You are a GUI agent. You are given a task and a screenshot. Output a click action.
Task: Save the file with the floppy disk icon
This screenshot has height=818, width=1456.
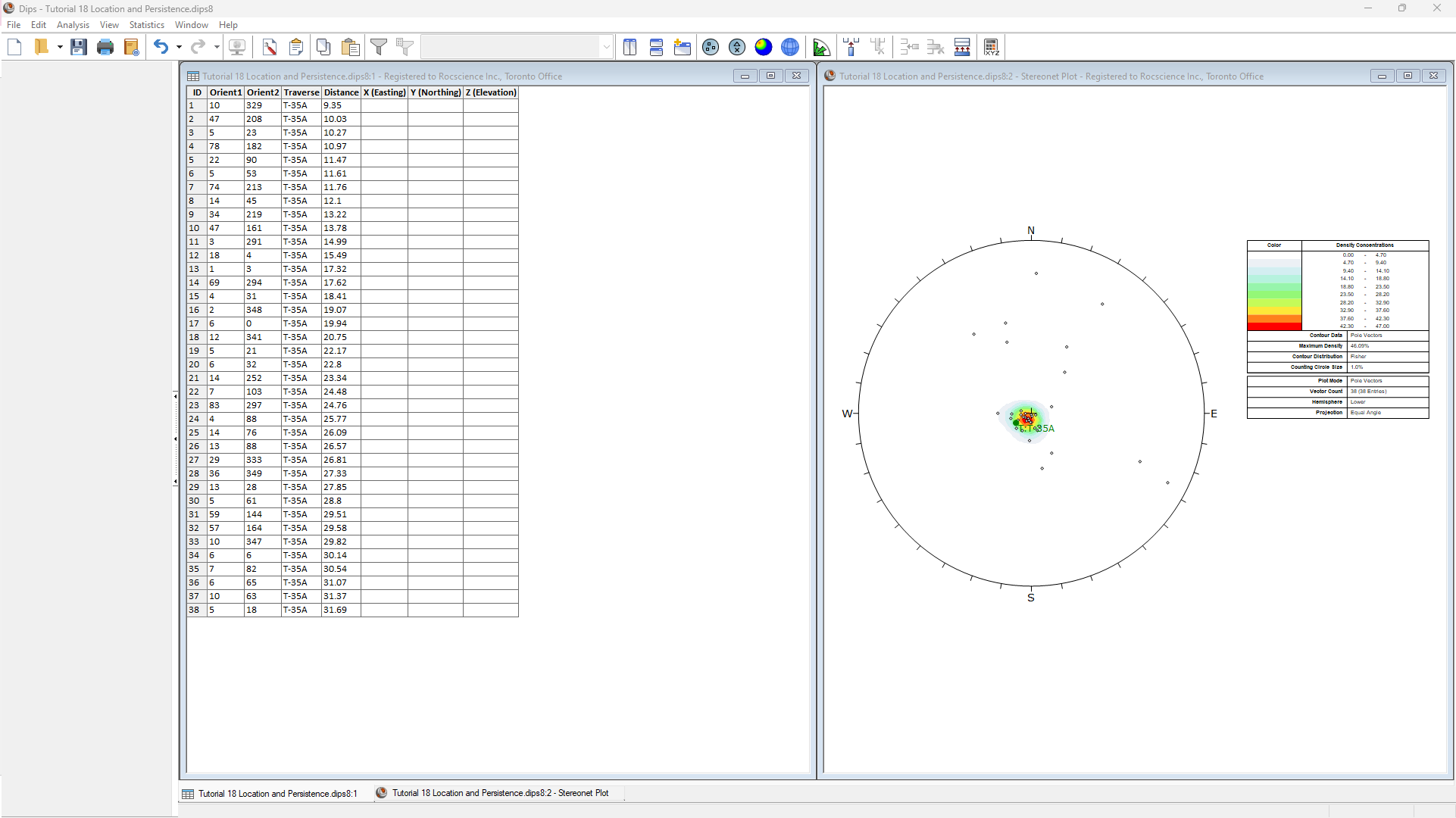(78, 47)
